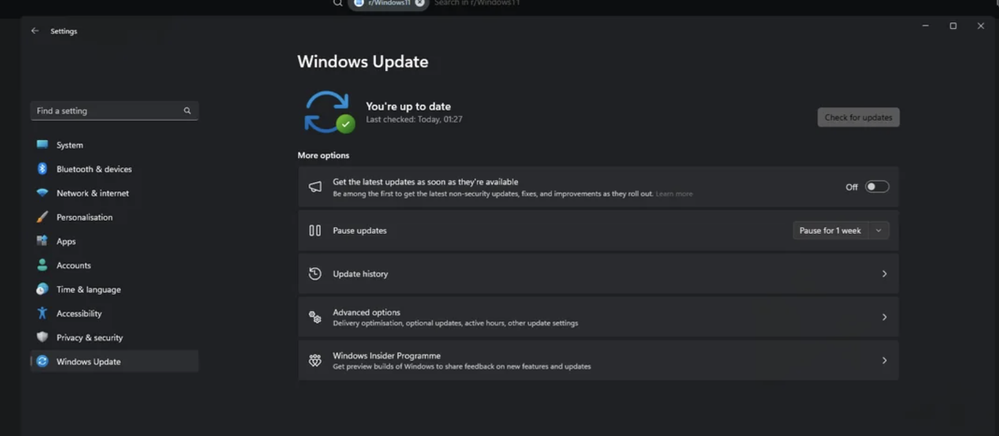Click the back arrow in Settings title bar
The height and width of the screenshot is (436, 999).
click(x=34, y=31)
